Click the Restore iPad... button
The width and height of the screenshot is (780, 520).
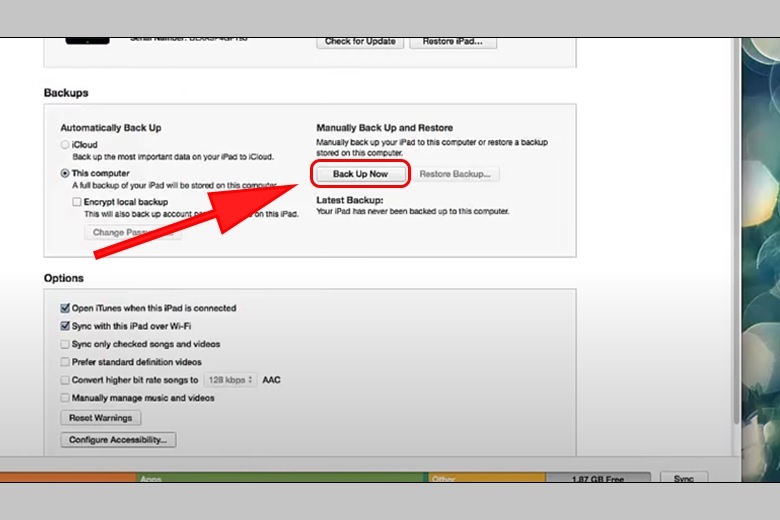tap(452, 42)
